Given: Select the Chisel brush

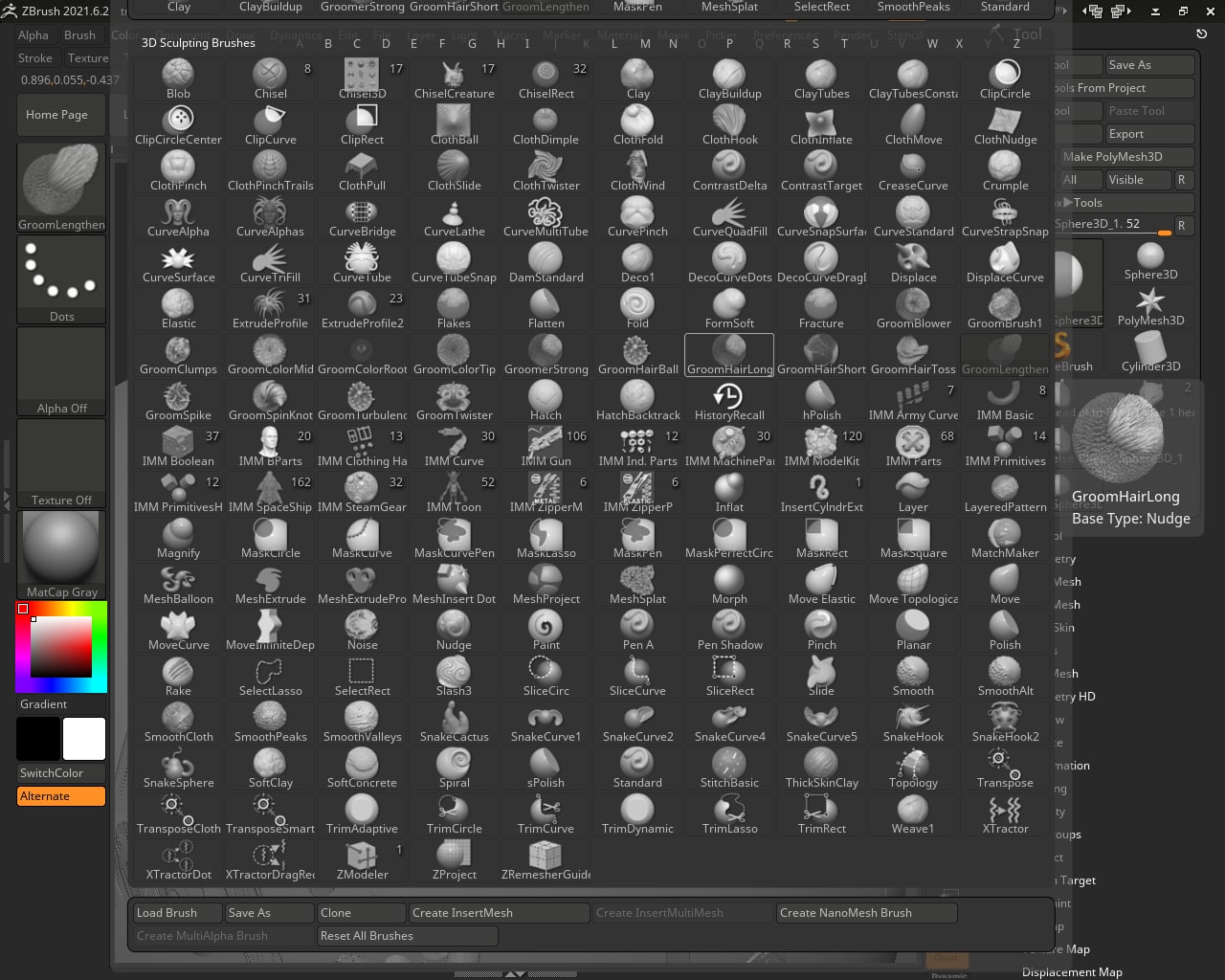Looking at the screenshot, I should pos(270,79).
